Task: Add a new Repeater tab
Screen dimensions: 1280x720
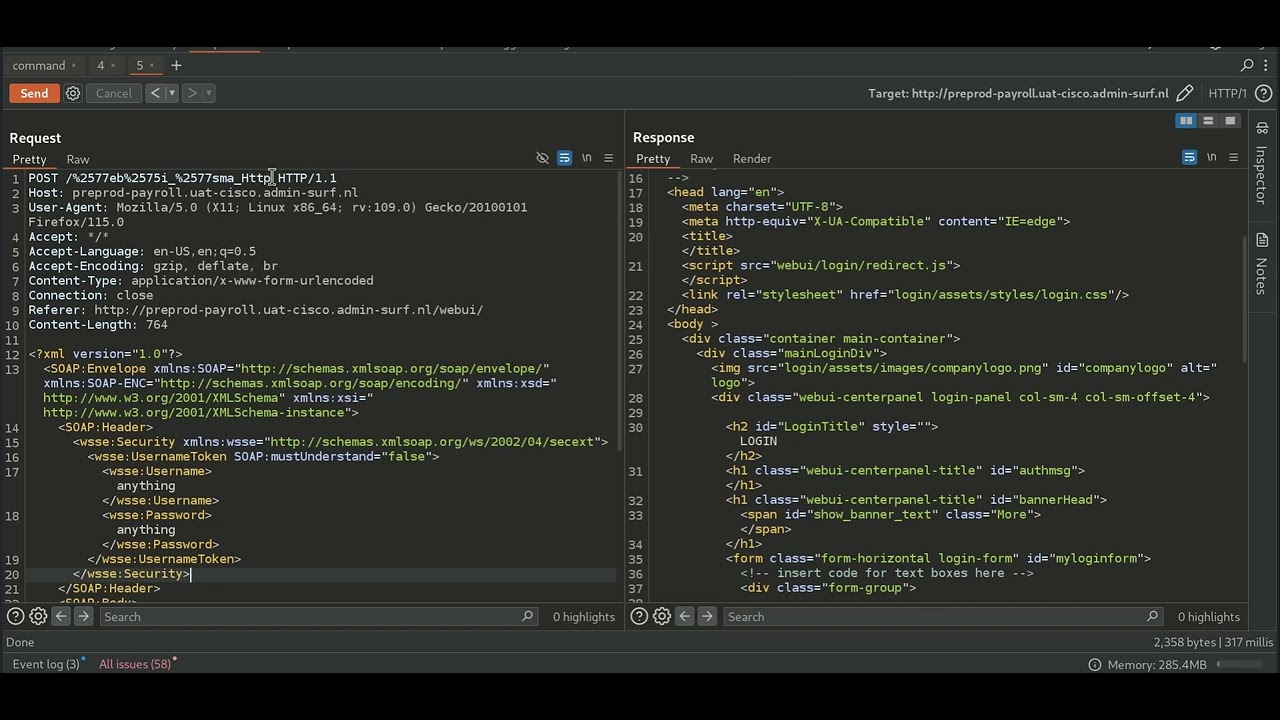Action: [x=176, y=65]
